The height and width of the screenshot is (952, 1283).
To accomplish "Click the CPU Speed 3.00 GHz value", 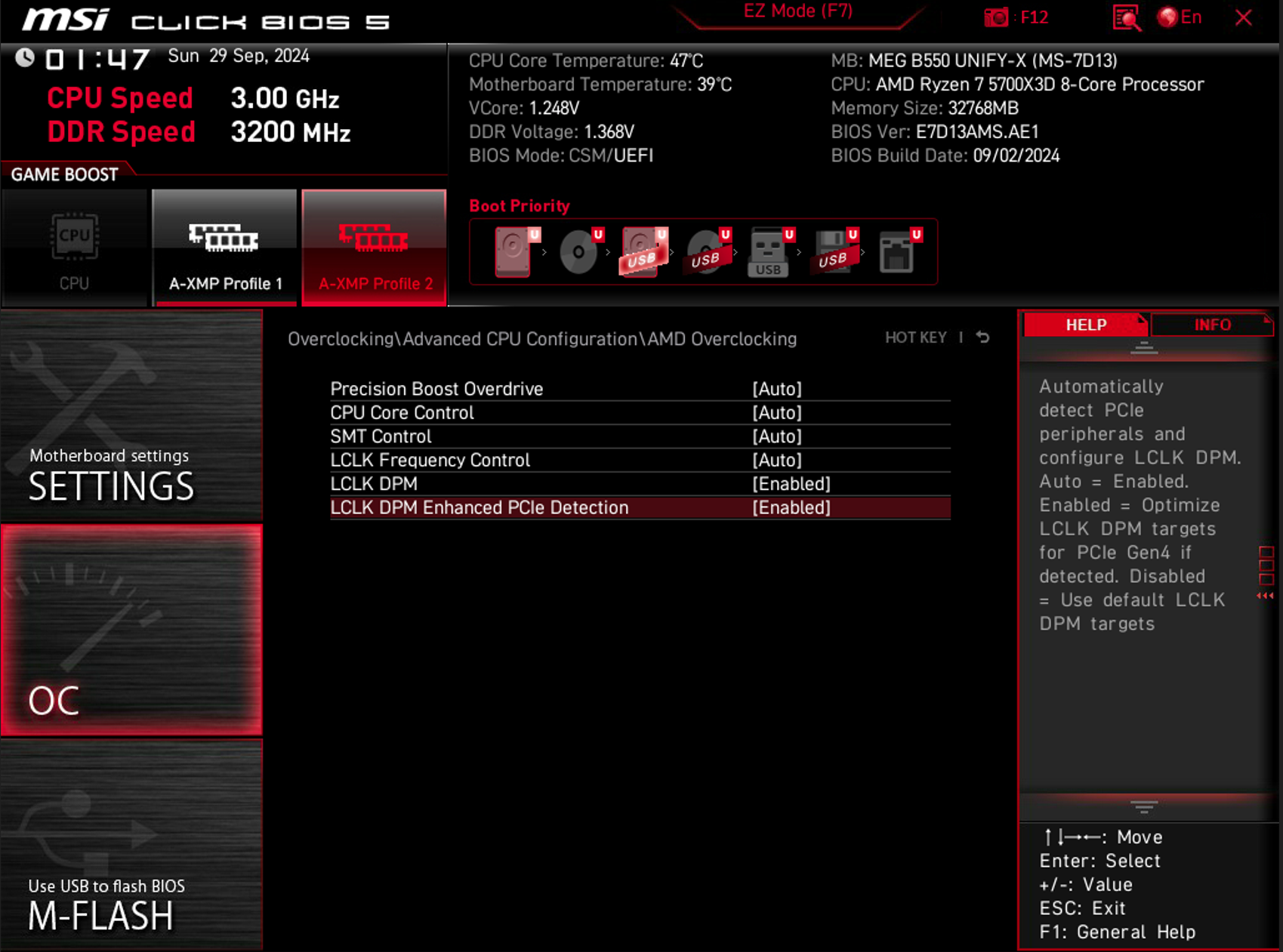I will (x=285, y=98).
